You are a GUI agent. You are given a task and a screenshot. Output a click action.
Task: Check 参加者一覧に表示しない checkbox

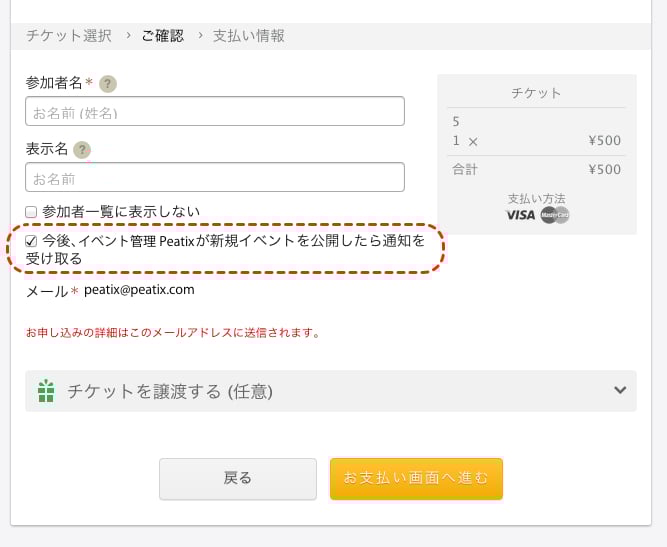[31, 212]
